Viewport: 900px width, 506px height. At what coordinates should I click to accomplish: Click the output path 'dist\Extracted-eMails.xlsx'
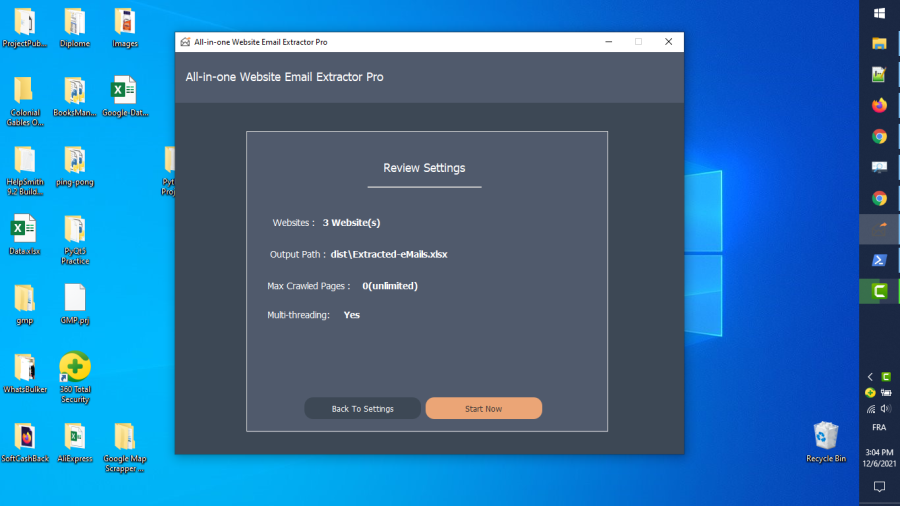pos(389,254)
